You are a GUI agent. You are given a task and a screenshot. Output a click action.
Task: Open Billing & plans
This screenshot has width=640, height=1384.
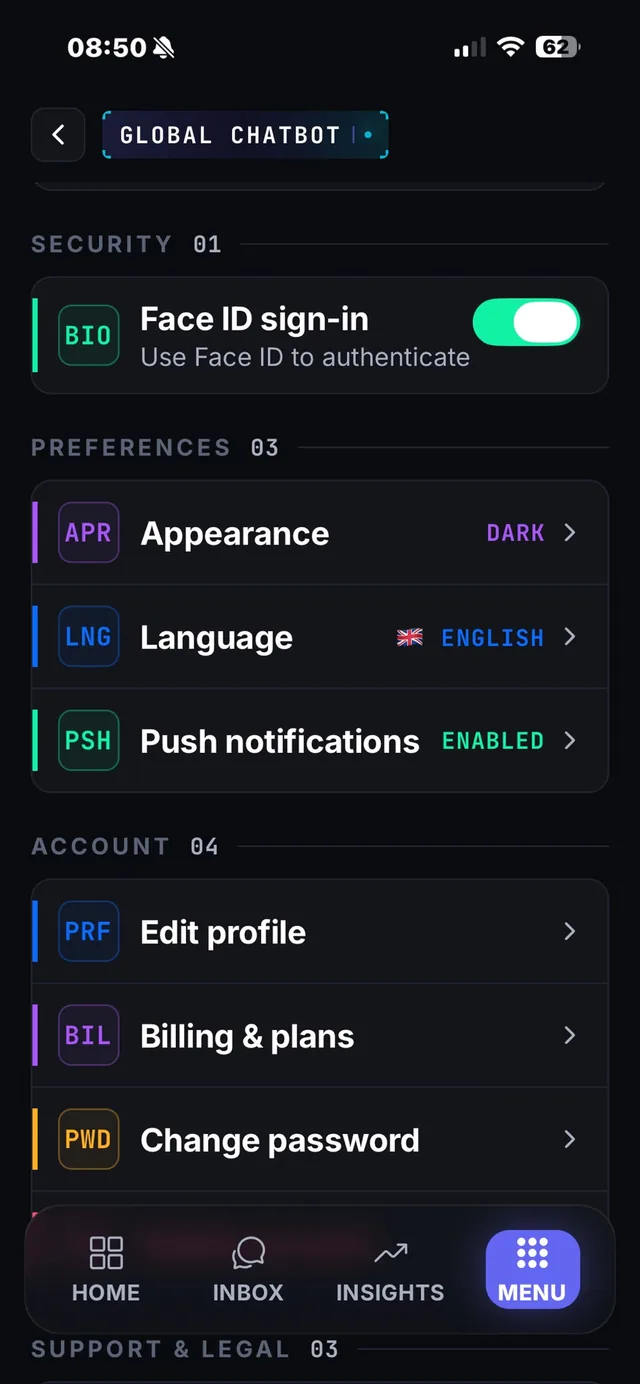click(320, 1036)
